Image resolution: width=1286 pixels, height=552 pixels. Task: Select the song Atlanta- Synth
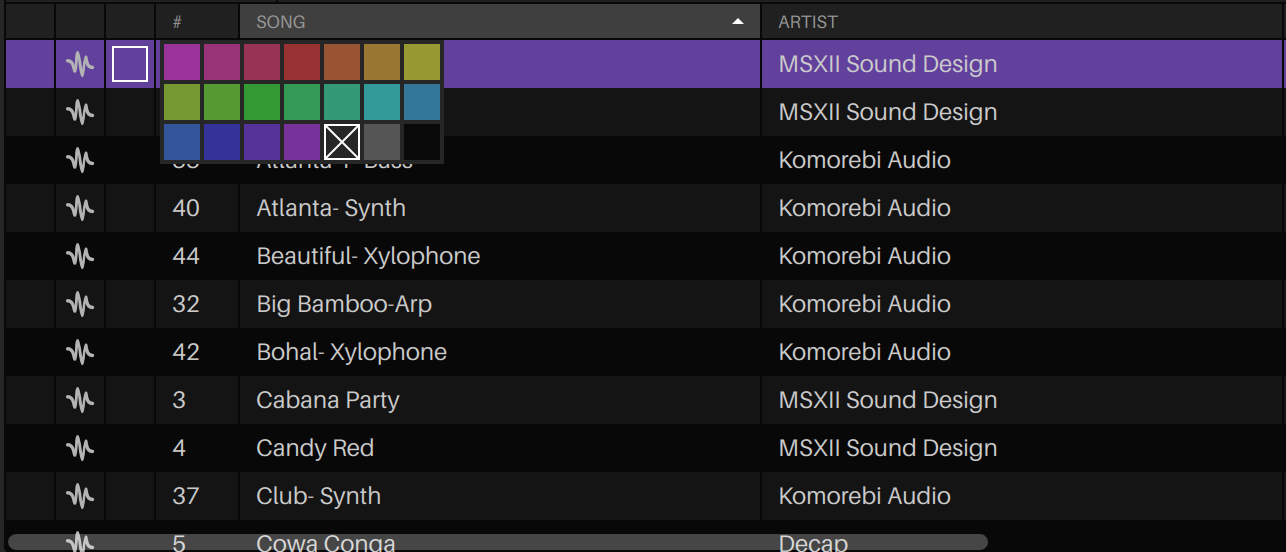331,208
